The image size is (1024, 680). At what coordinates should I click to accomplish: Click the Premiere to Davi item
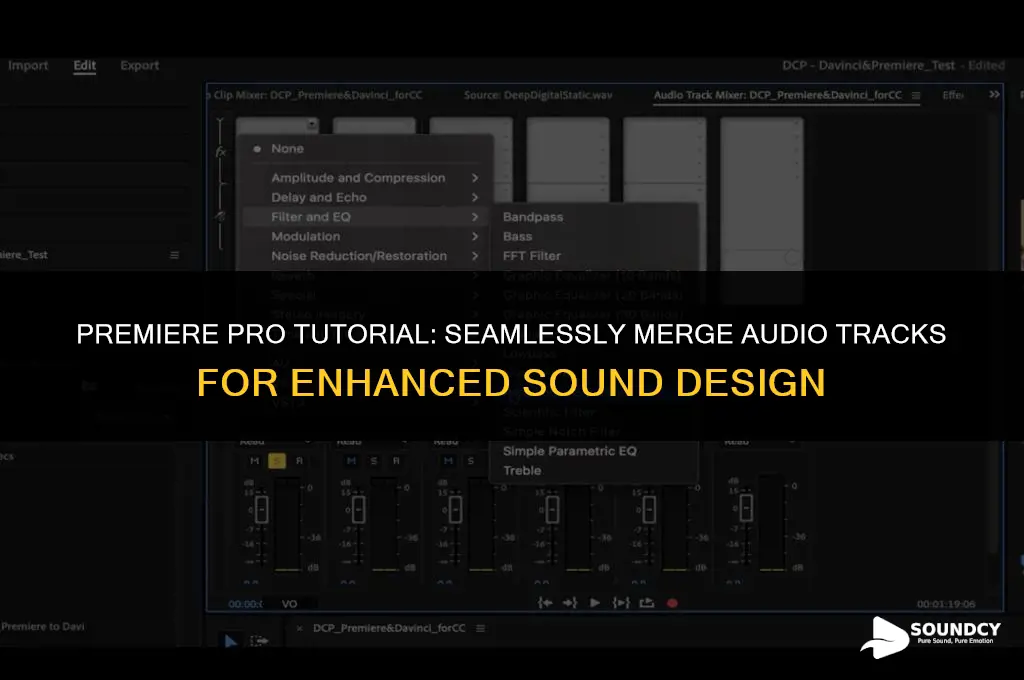42,626
